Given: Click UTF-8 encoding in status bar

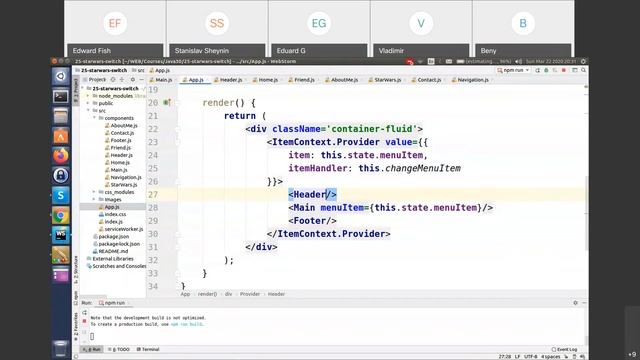Looking at the screenshot, I should coord(531,356).
